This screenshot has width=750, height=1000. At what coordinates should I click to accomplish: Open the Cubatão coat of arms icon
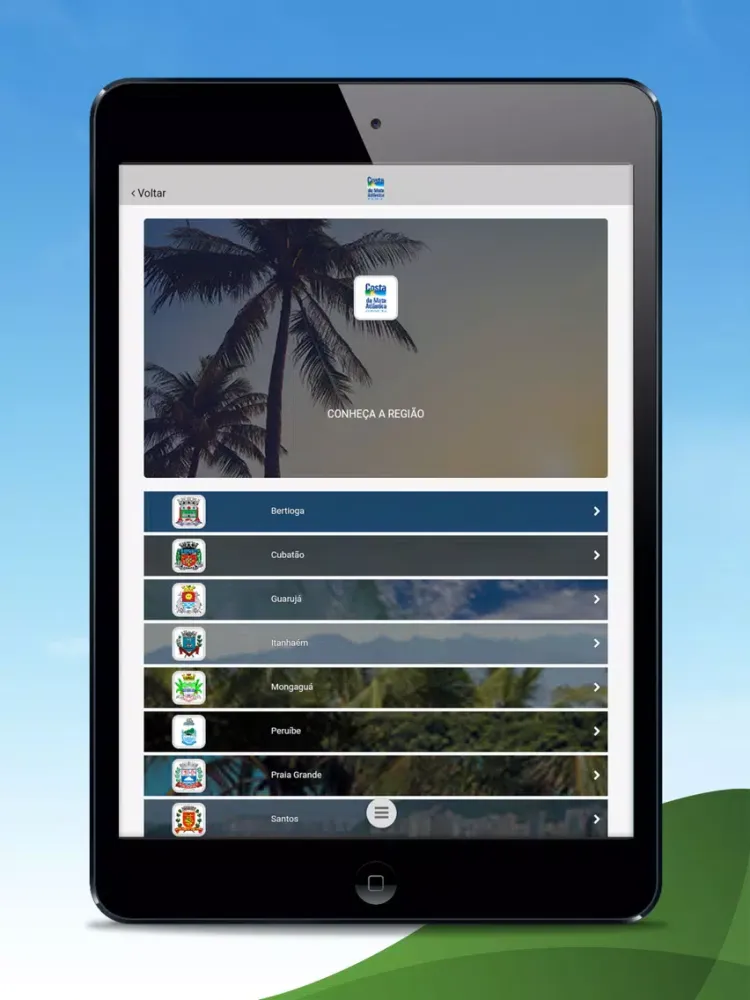[x=189, y=555]
